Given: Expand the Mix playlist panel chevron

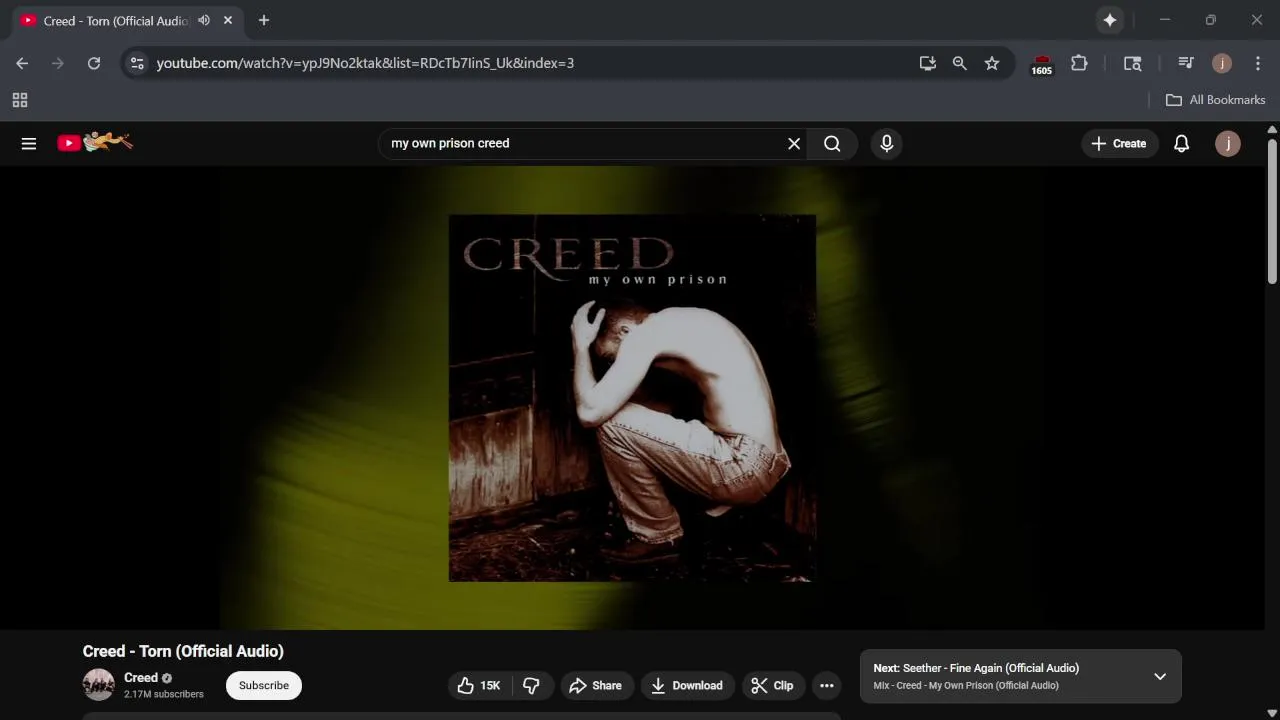Looking at the screenshot, I should pos(1160,676).
